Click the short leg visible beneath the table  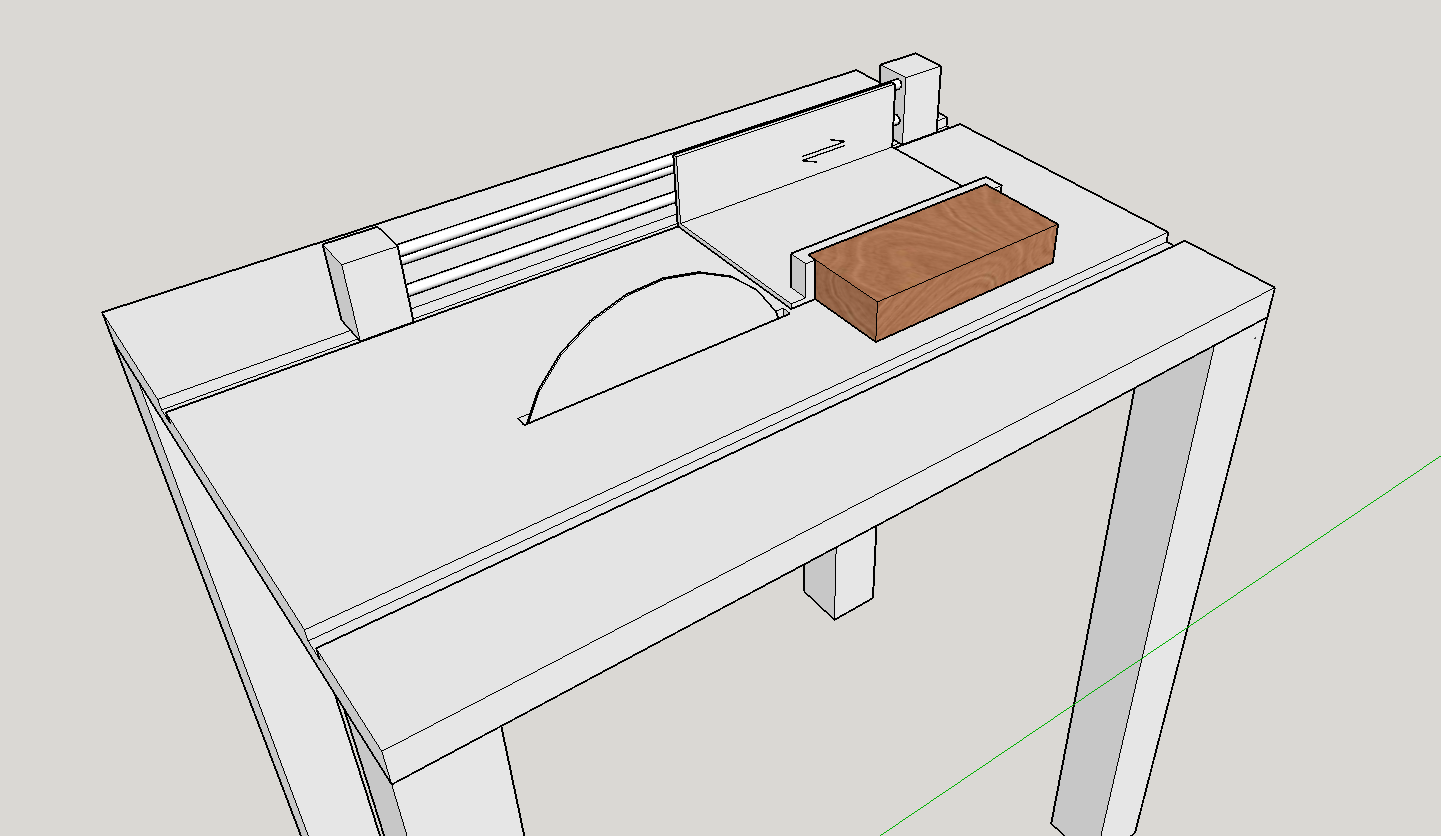coord(840,571)
